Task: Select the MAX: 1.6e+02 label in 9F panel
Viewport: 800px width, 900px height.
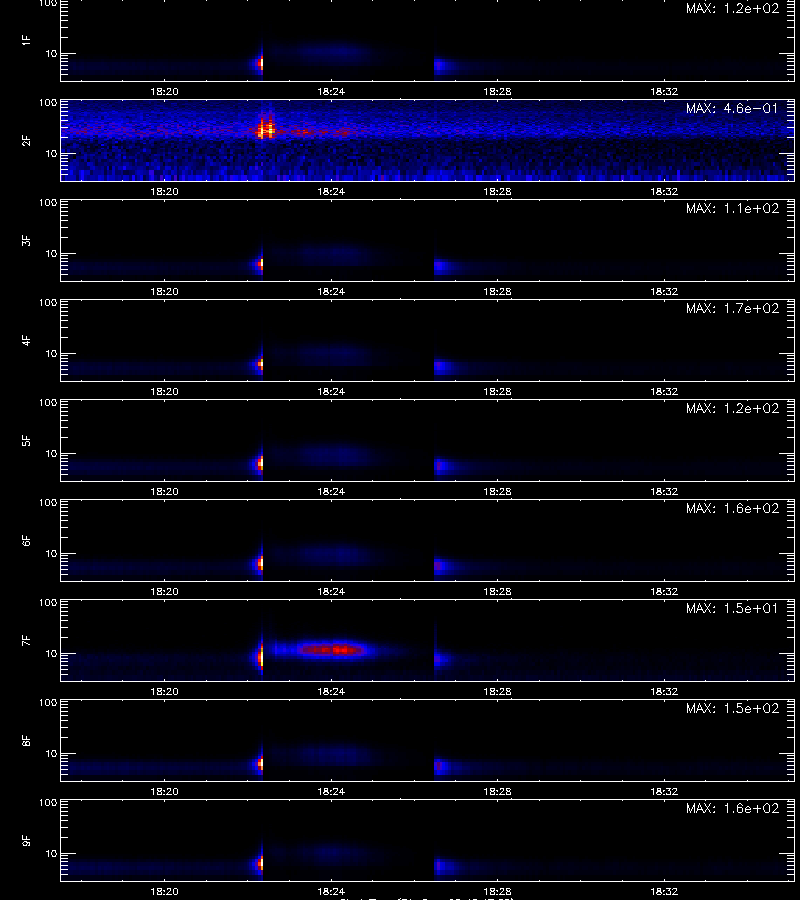Action: click(732, 808)
